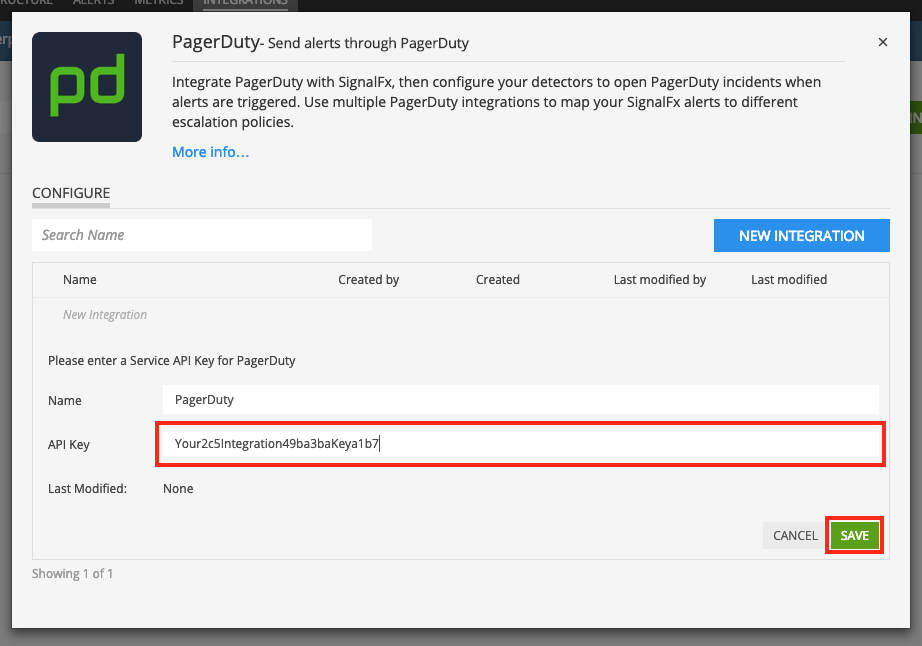Open the More info link
Screen dimensions: 922x646
pyautogui.click(x=210, y=152)
